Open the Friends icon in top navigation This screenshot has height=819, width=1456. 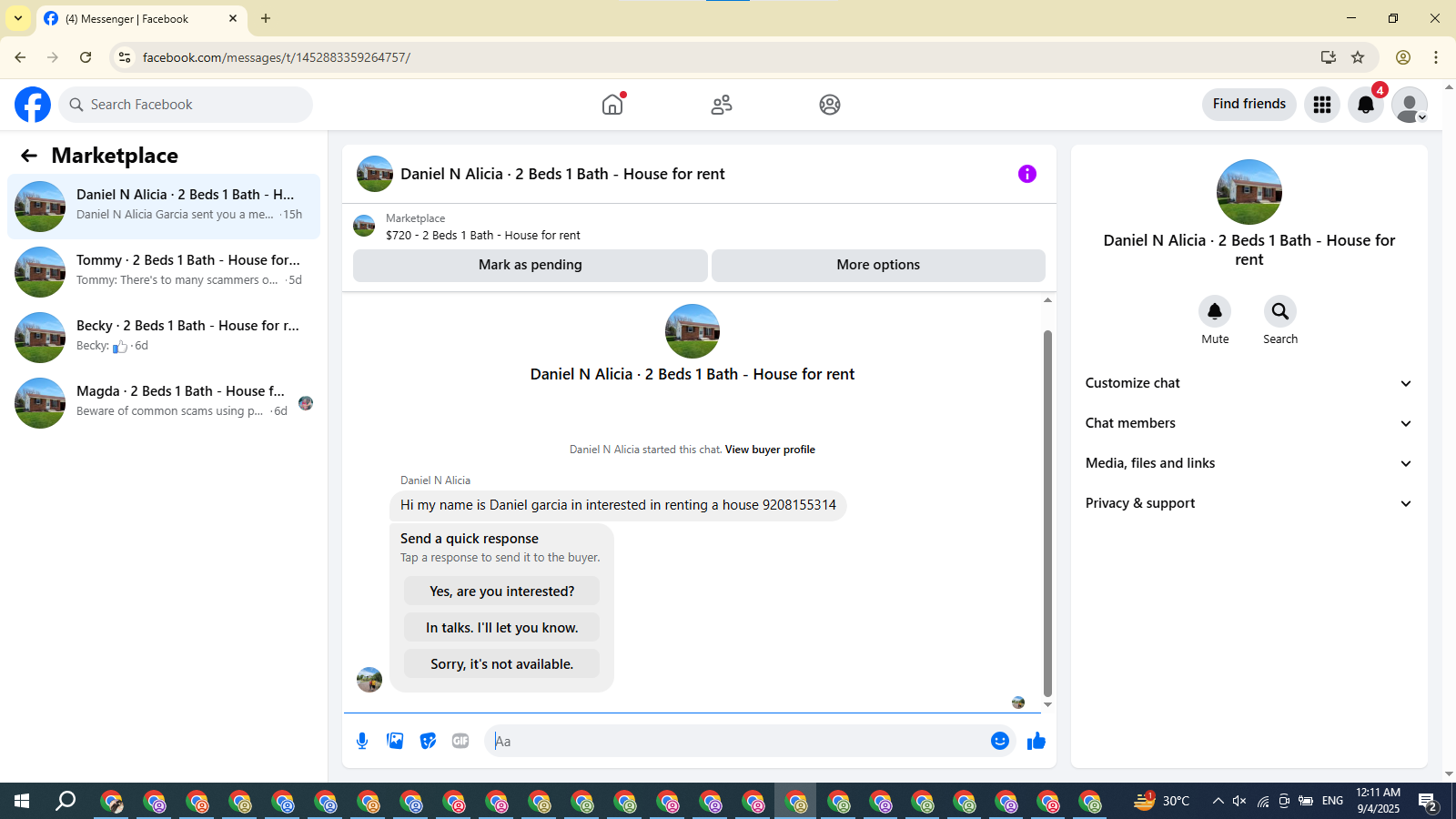pyautogui.click(x=722, y=105)
